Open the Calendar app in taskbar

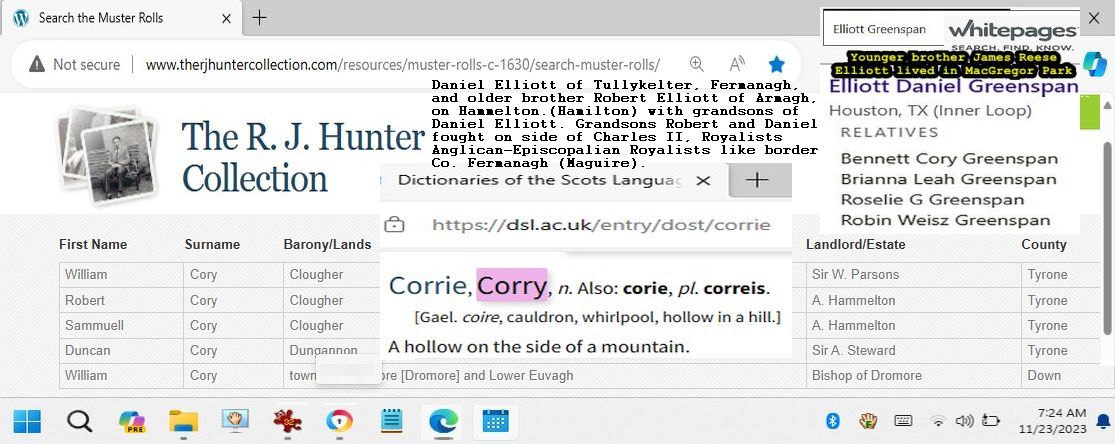point(495,421)
